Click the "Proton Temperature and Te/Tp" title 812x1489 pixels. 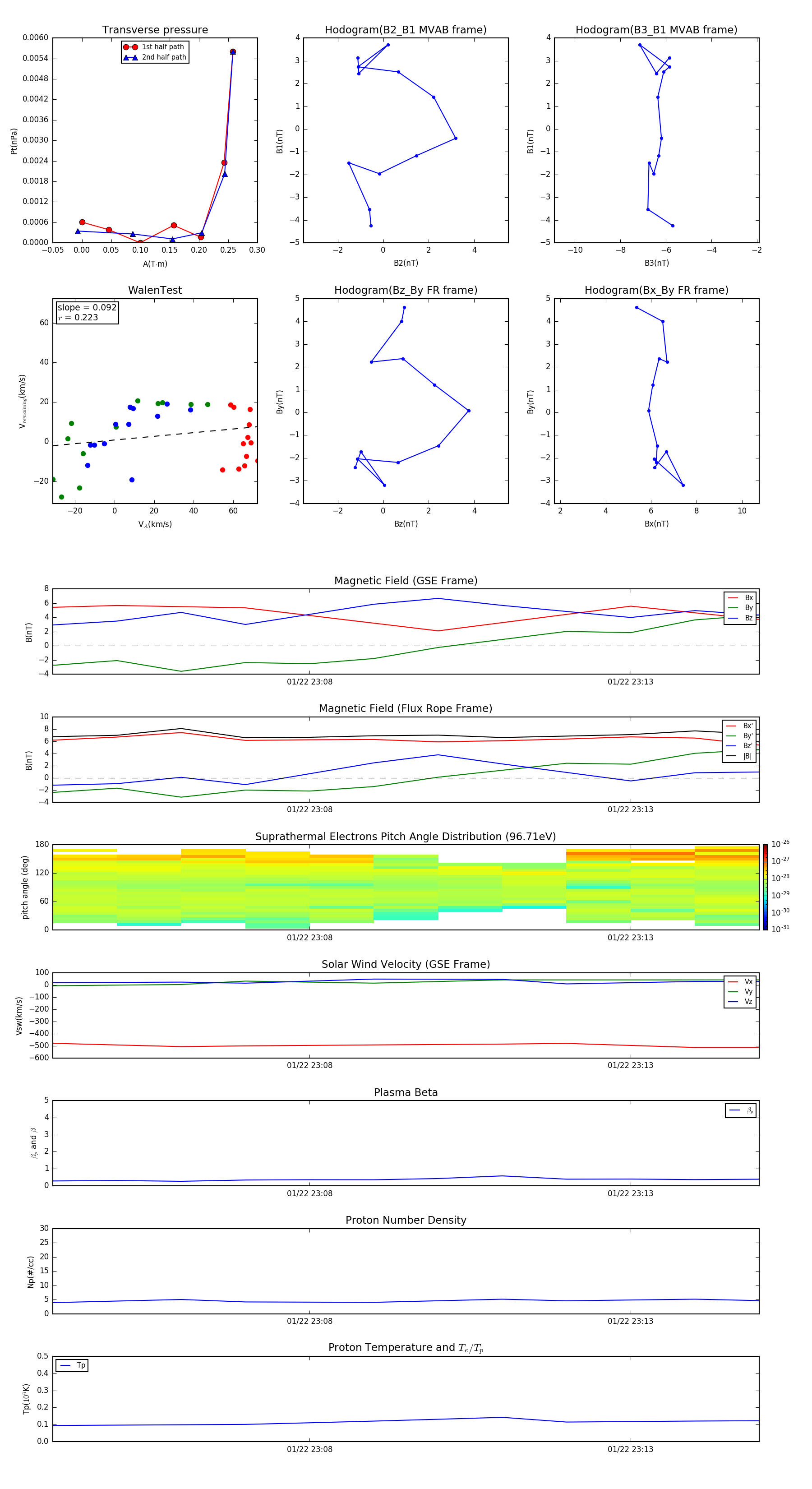click(x=406, y=1348)
